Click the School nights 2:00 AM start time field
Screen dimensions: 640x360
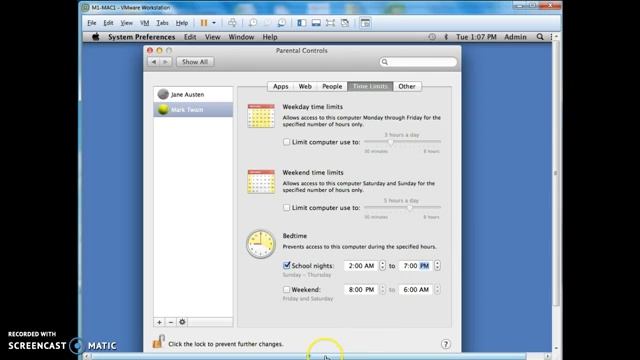(361, 266)
